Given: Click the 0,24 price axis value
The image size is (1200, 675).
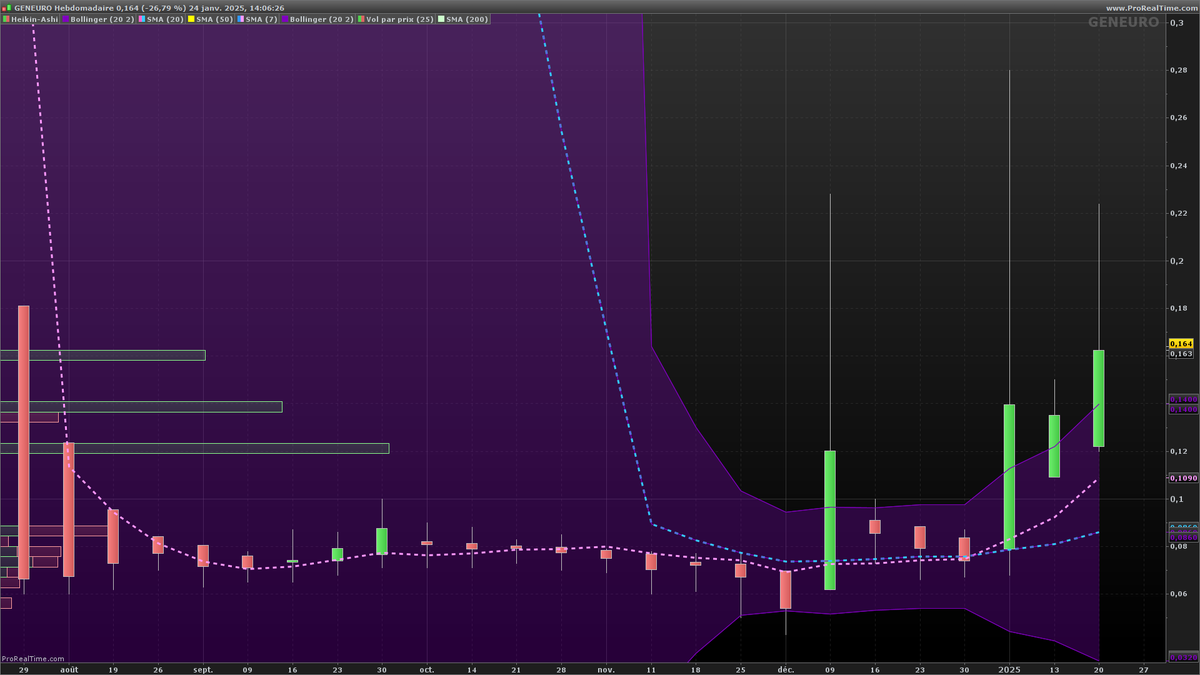Looking at the screenshot, I should 1178,165.
